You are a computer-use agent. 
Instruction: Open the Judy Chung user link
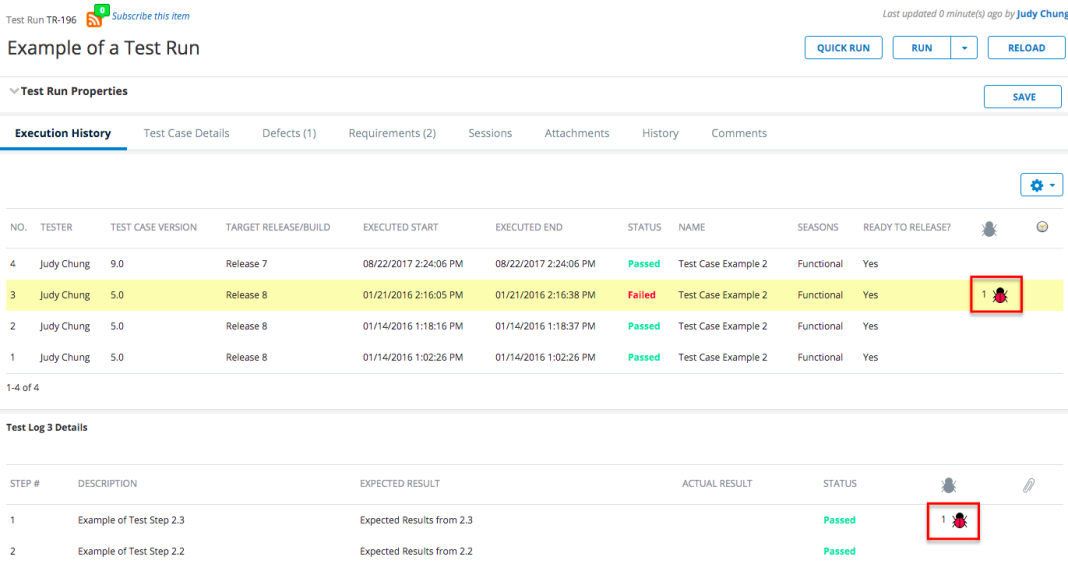coord(1041,14)
